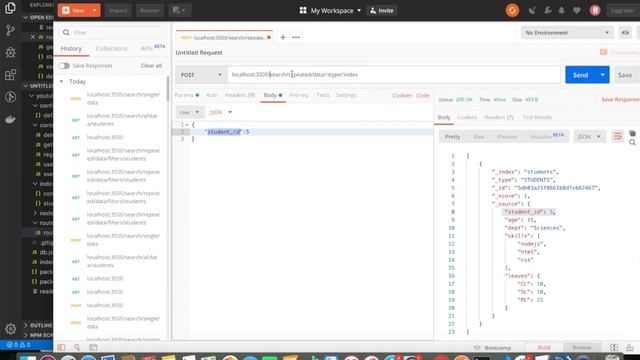Click the heart icon in header
The width and height of the screenshot is (640, 360).
point(577,11)
